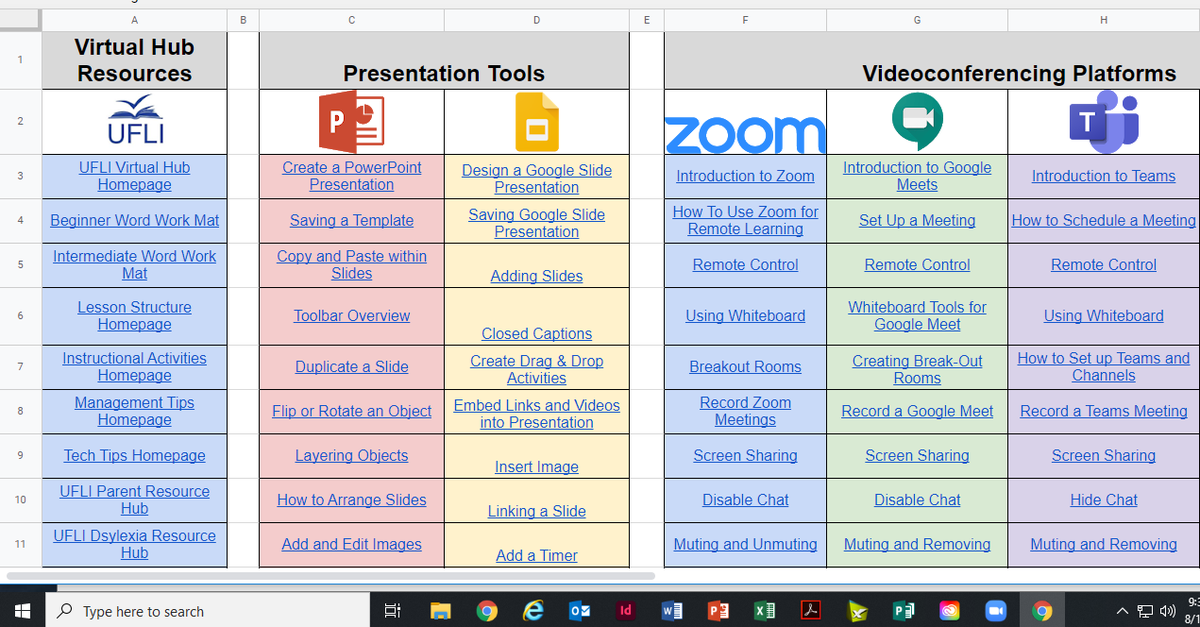Image resolution: width=1200 pixels, height=627 pixels.
Task: Open the Zoom app from the taskbar
Action: pos(995,610)
